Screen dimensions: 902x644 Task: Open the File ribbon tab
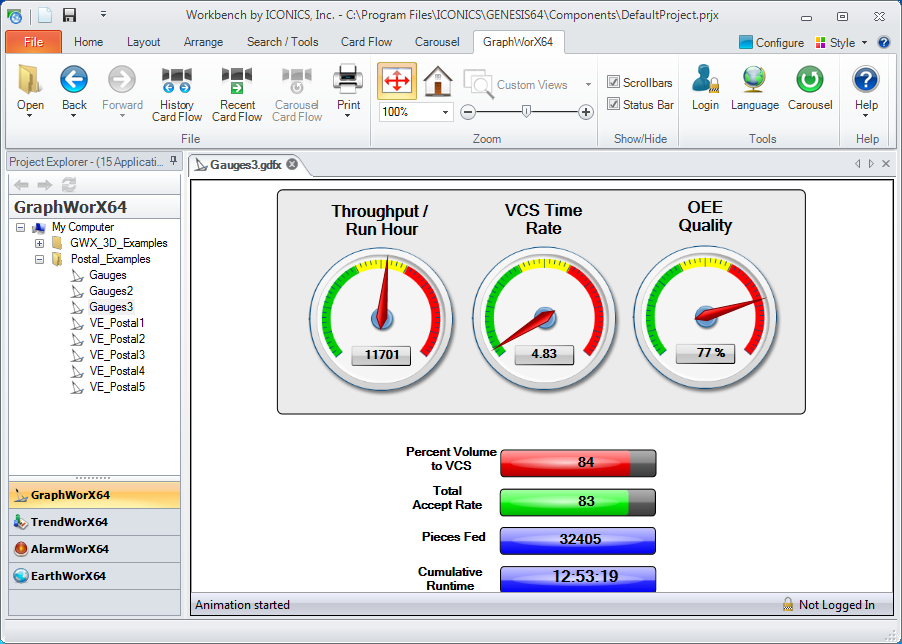tap(33, 42)
